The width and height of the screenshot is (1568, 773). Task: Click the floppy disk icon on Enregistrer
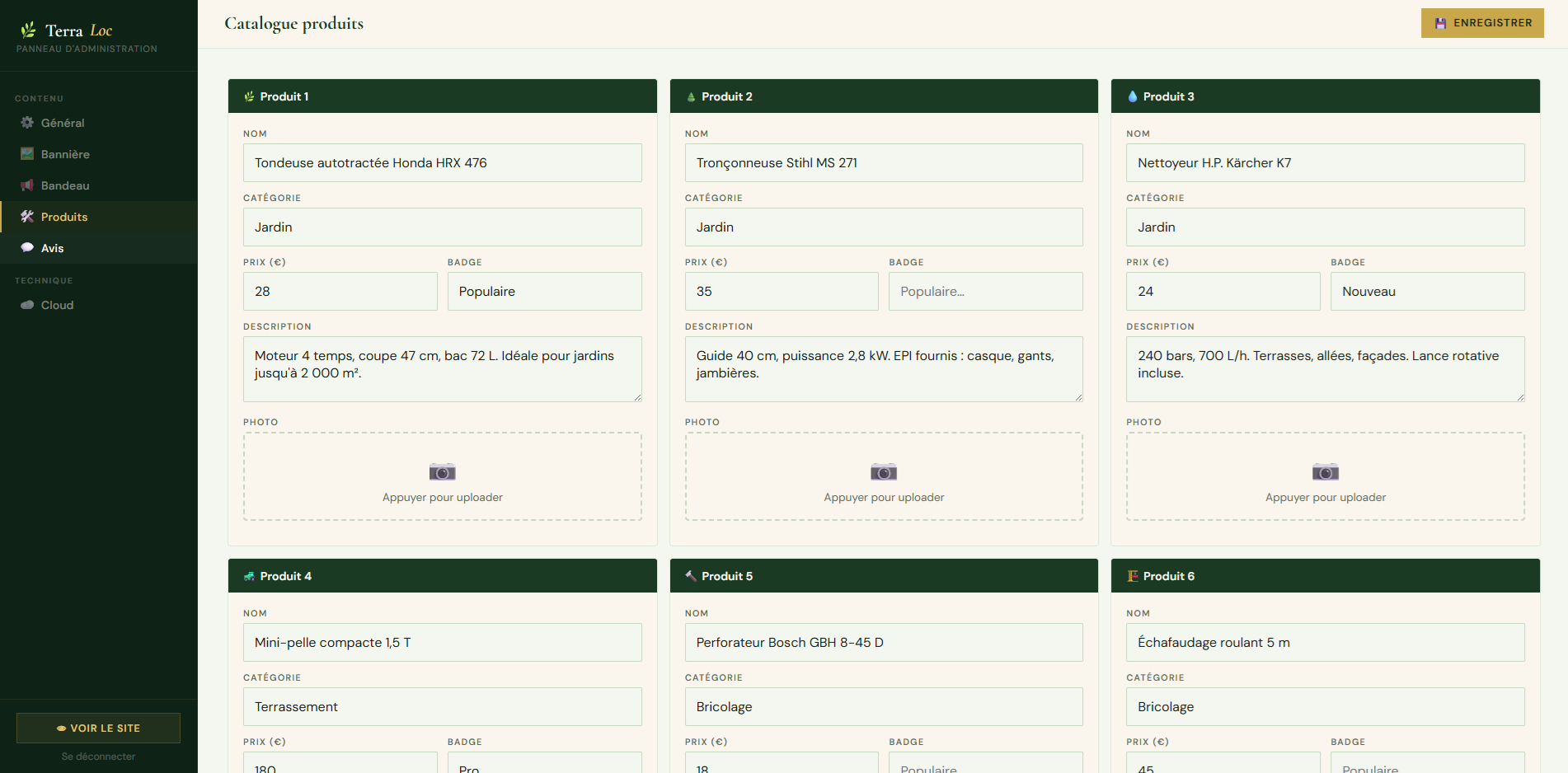point(1440,23)
